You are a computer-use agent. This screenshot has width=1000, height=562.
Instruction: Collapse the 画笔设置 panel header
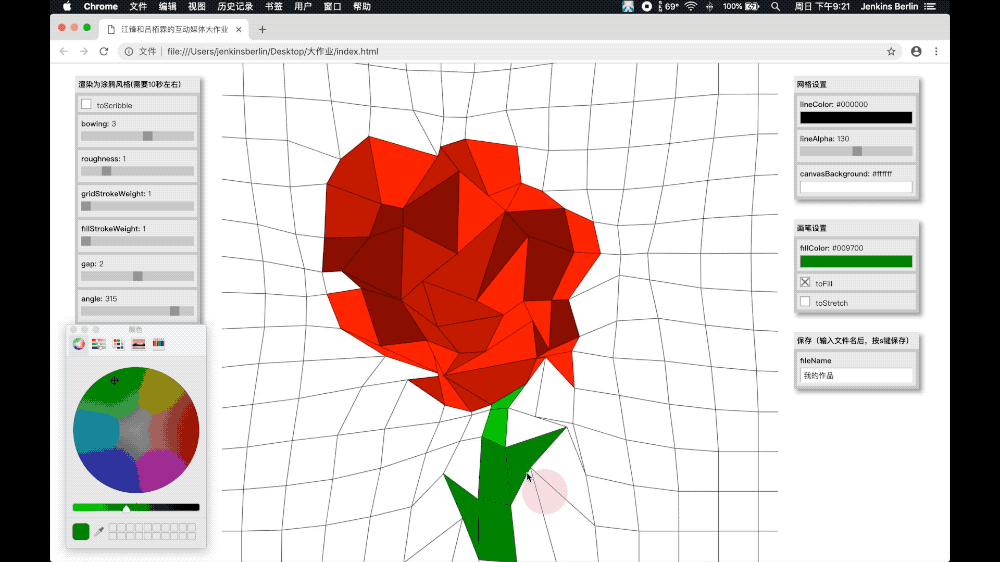tap(856, 228)
